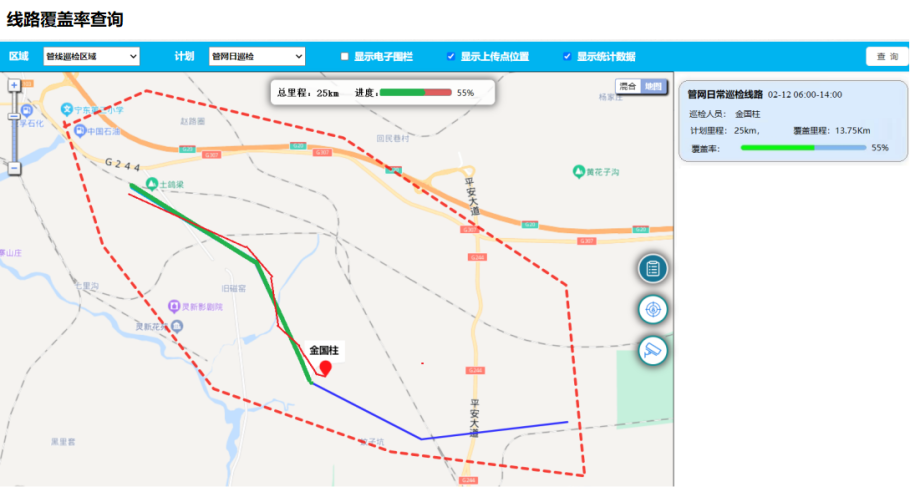Expand the 计划 dropdown showing 管网日巡检
Image resolution: width=910 pixels, height=487 pixels.
(x=256, y=57)
